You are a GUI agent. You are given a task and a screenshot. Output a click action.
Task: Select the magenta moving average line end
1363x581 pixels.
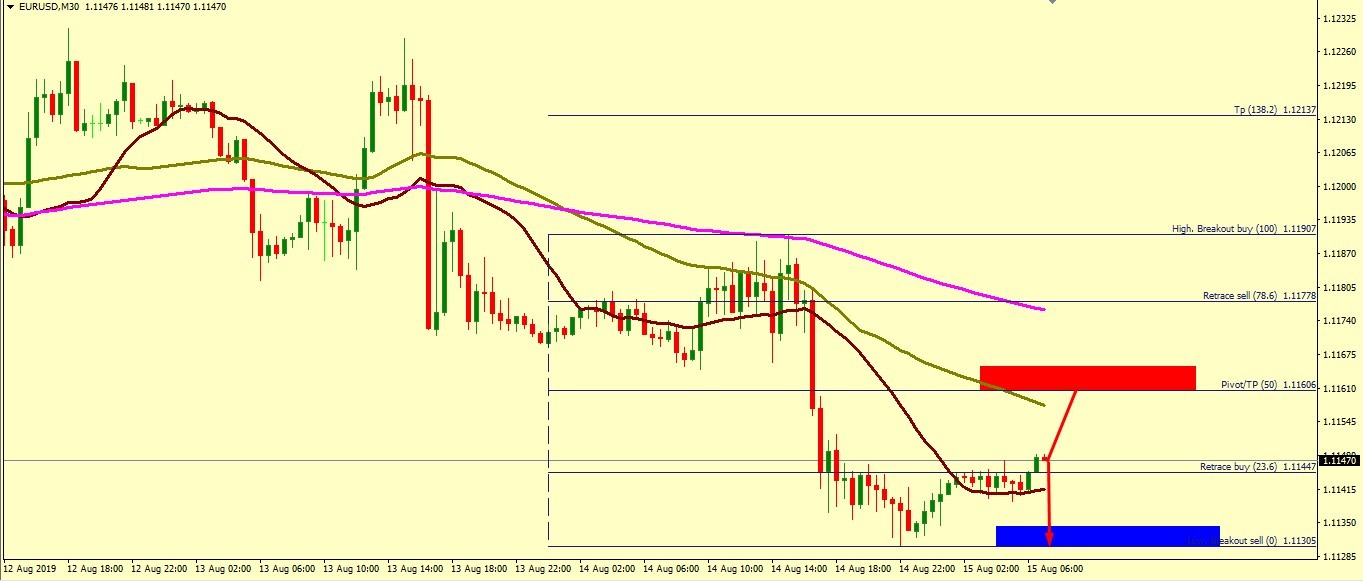click(x=1043, y=309)
